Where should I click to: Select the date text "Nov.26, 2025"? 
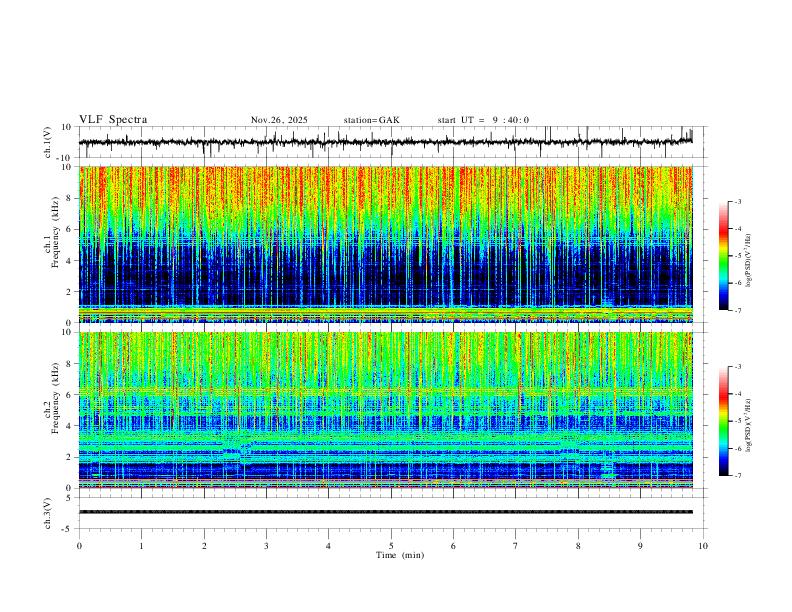tap(279, 120)
